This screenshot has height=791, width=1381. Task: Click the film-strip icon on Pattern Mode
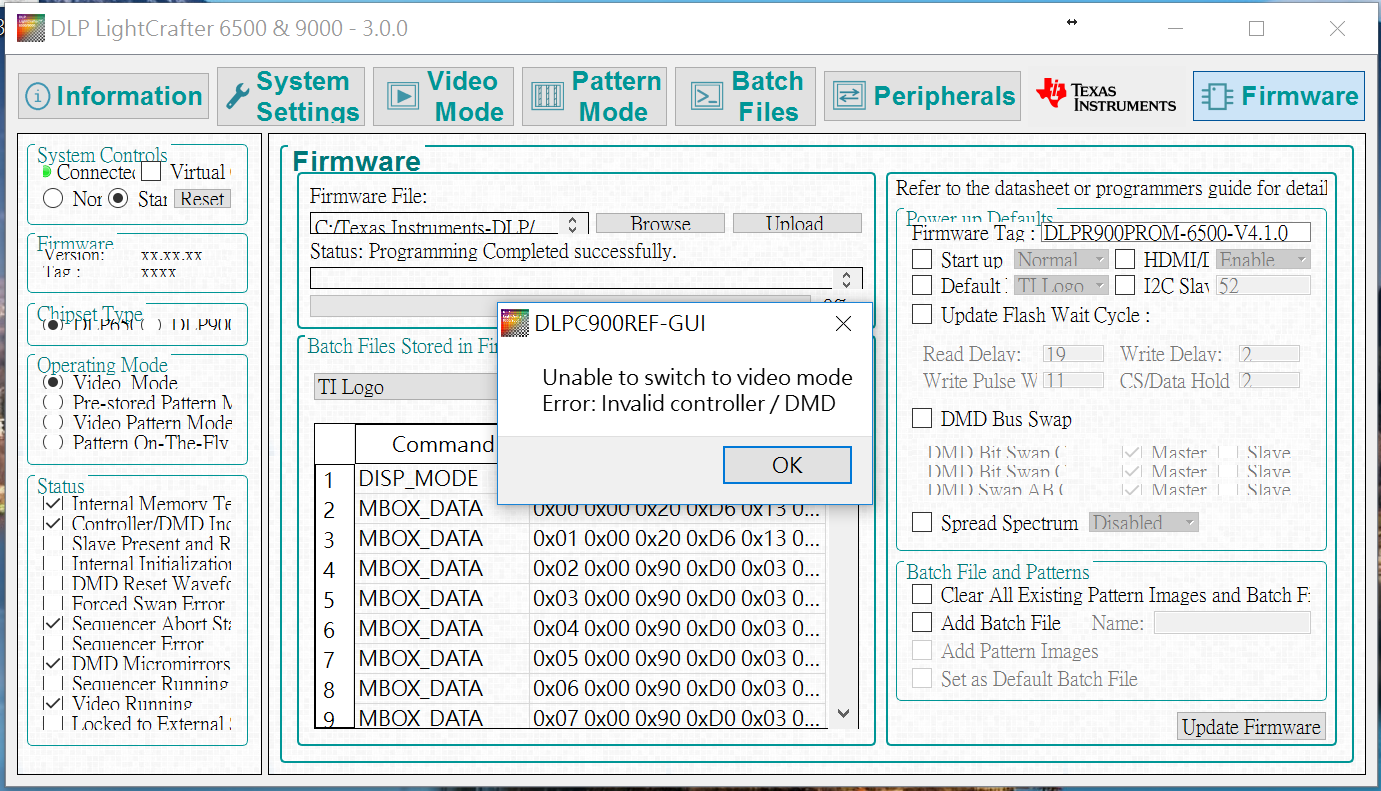pos(548,96)
